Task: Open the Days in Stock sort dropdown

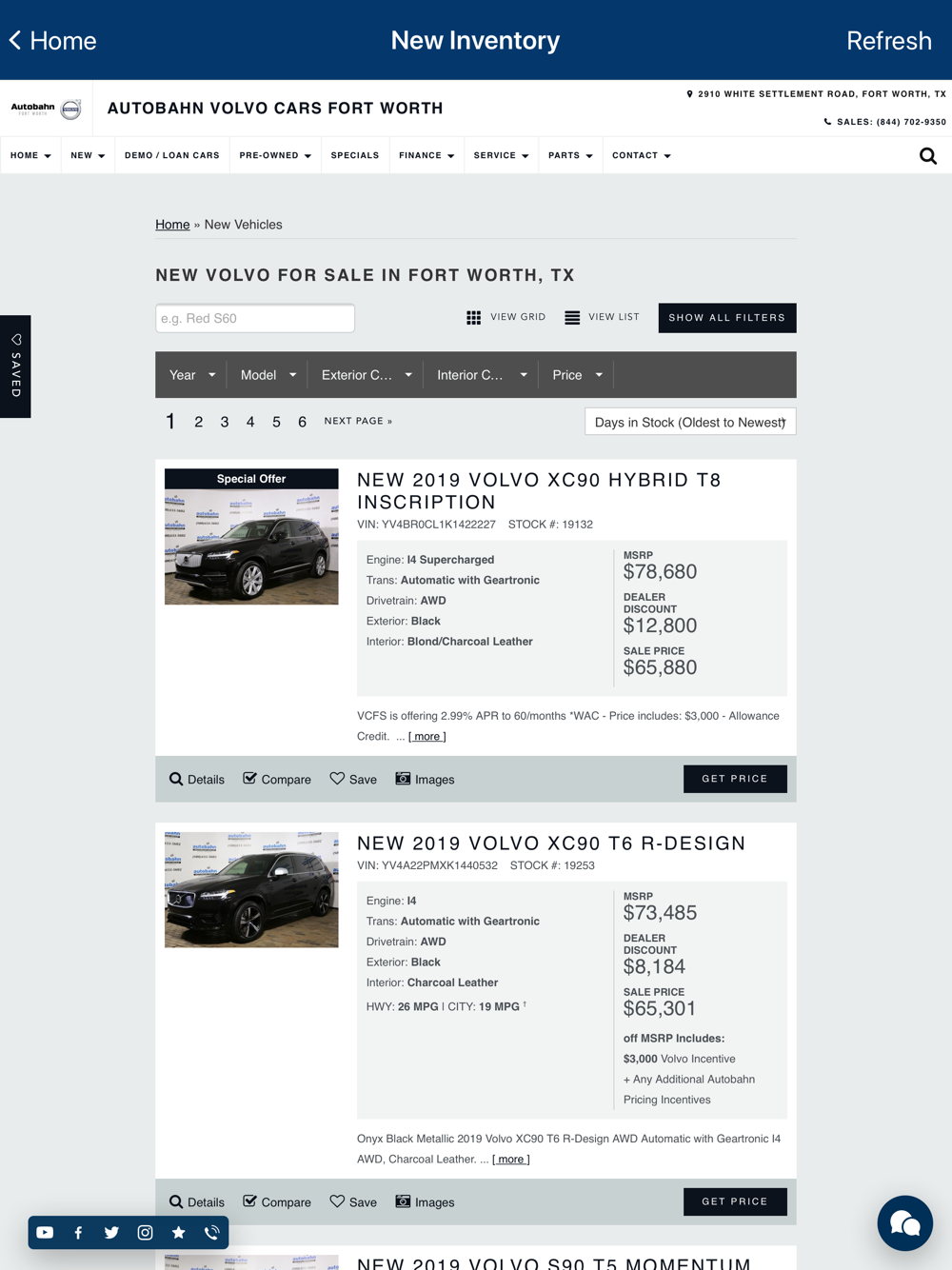Action: (690, 422)
